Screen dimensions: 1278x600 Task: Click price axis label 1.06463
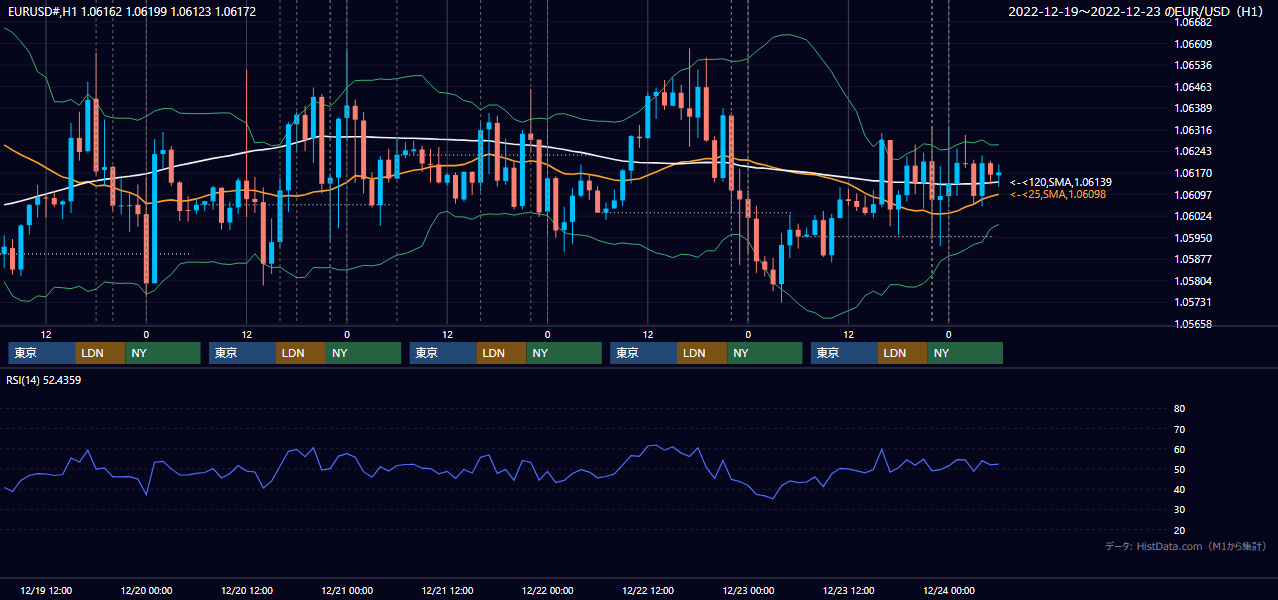point(1193,87)
